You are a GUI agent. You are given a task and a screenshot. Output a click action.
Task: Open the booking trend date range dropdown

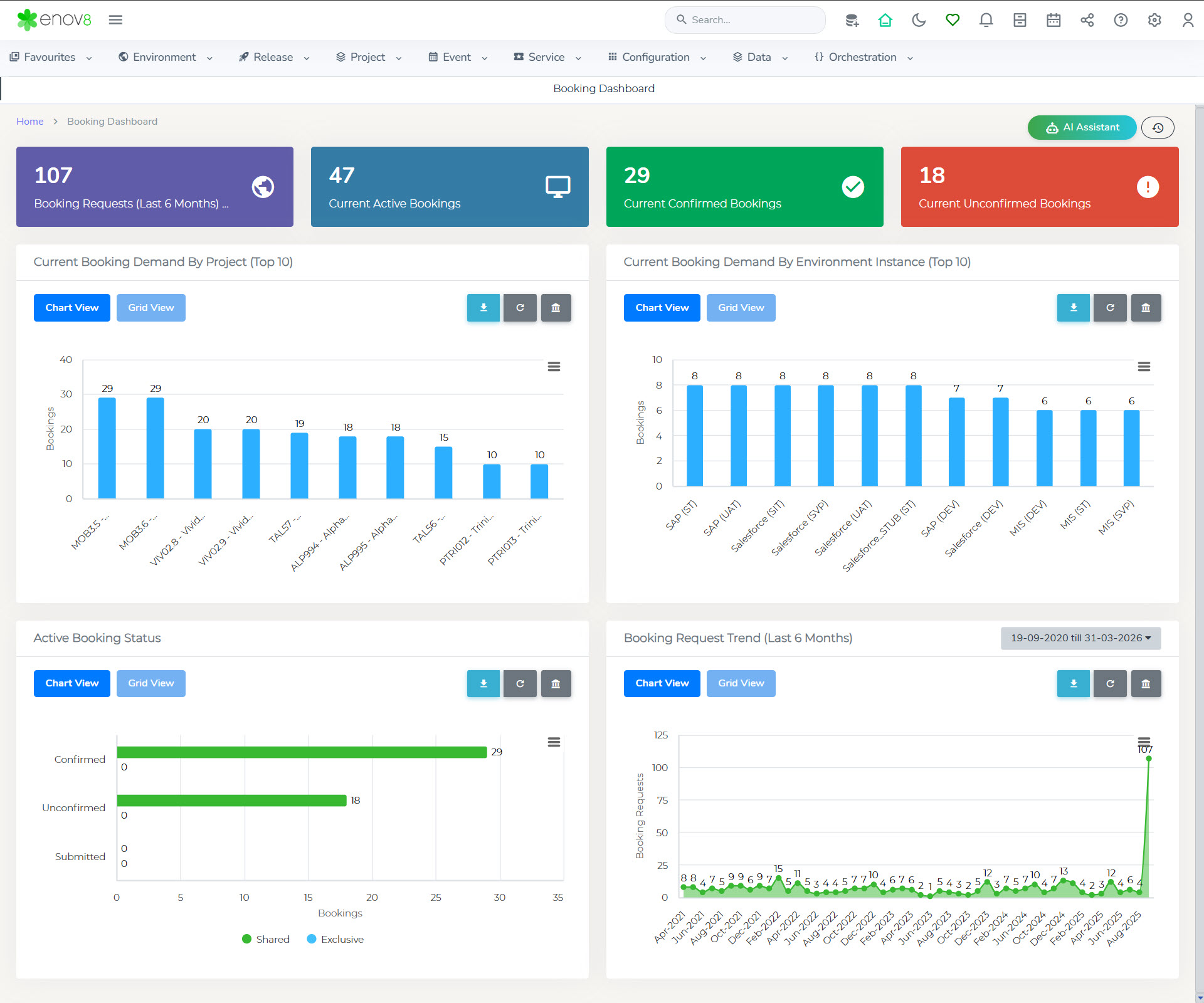1080,638
